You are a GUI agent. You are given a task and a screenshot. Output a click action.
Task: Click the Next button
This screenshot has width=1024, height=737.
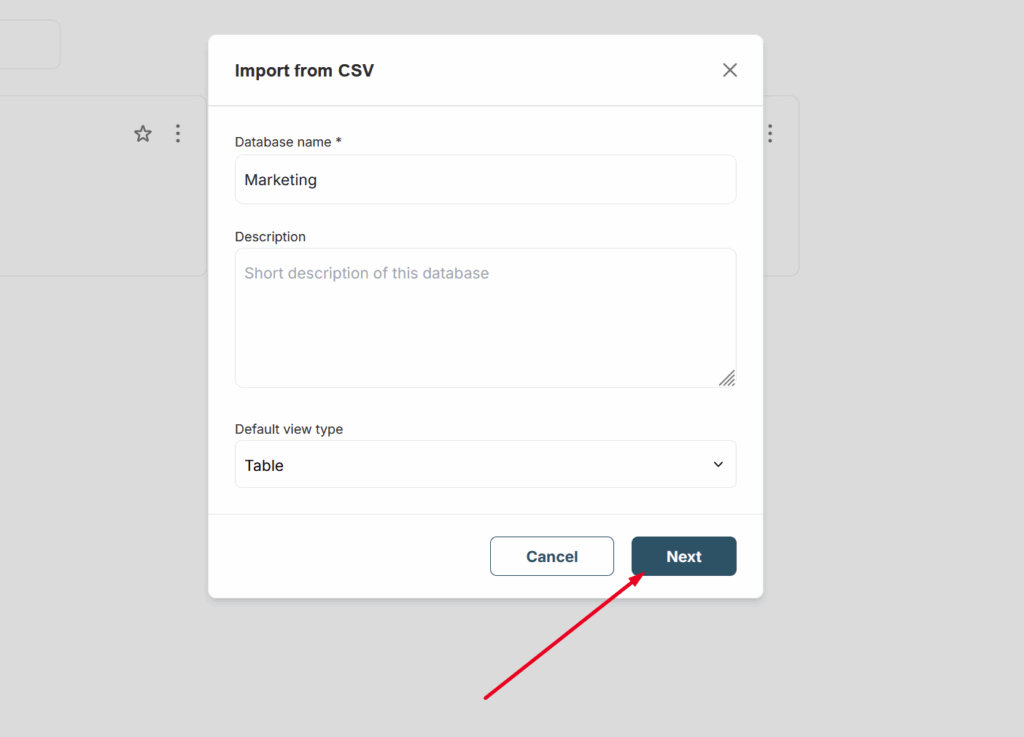point(684,556)
